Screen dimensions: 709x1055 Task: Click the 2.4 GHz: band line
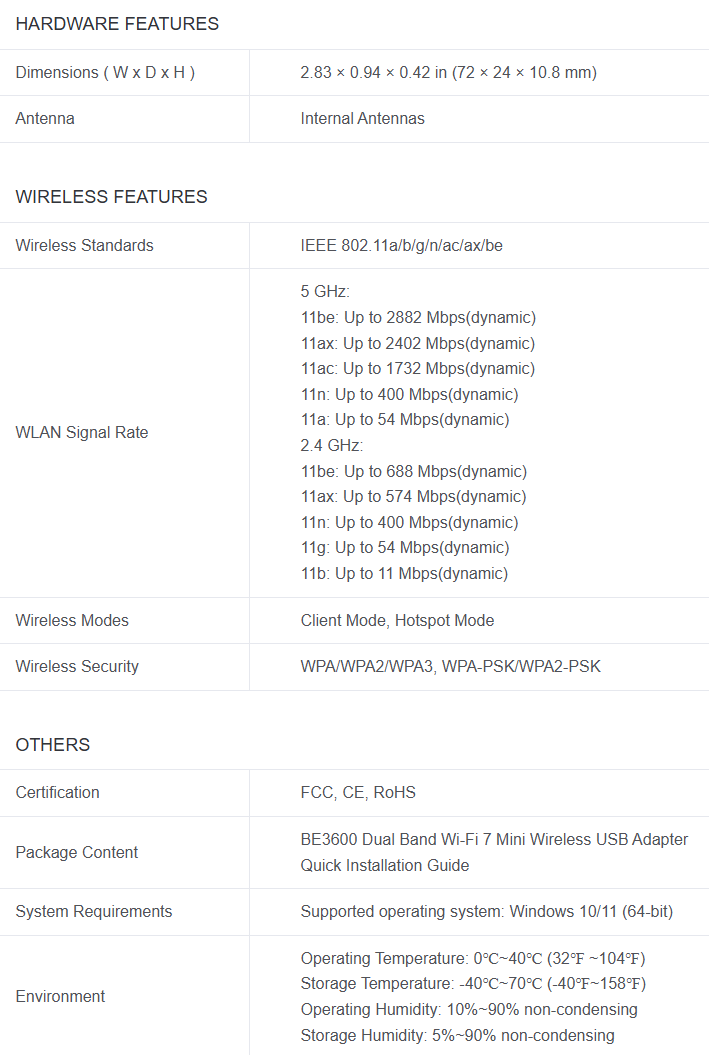[x=332, y=445]
